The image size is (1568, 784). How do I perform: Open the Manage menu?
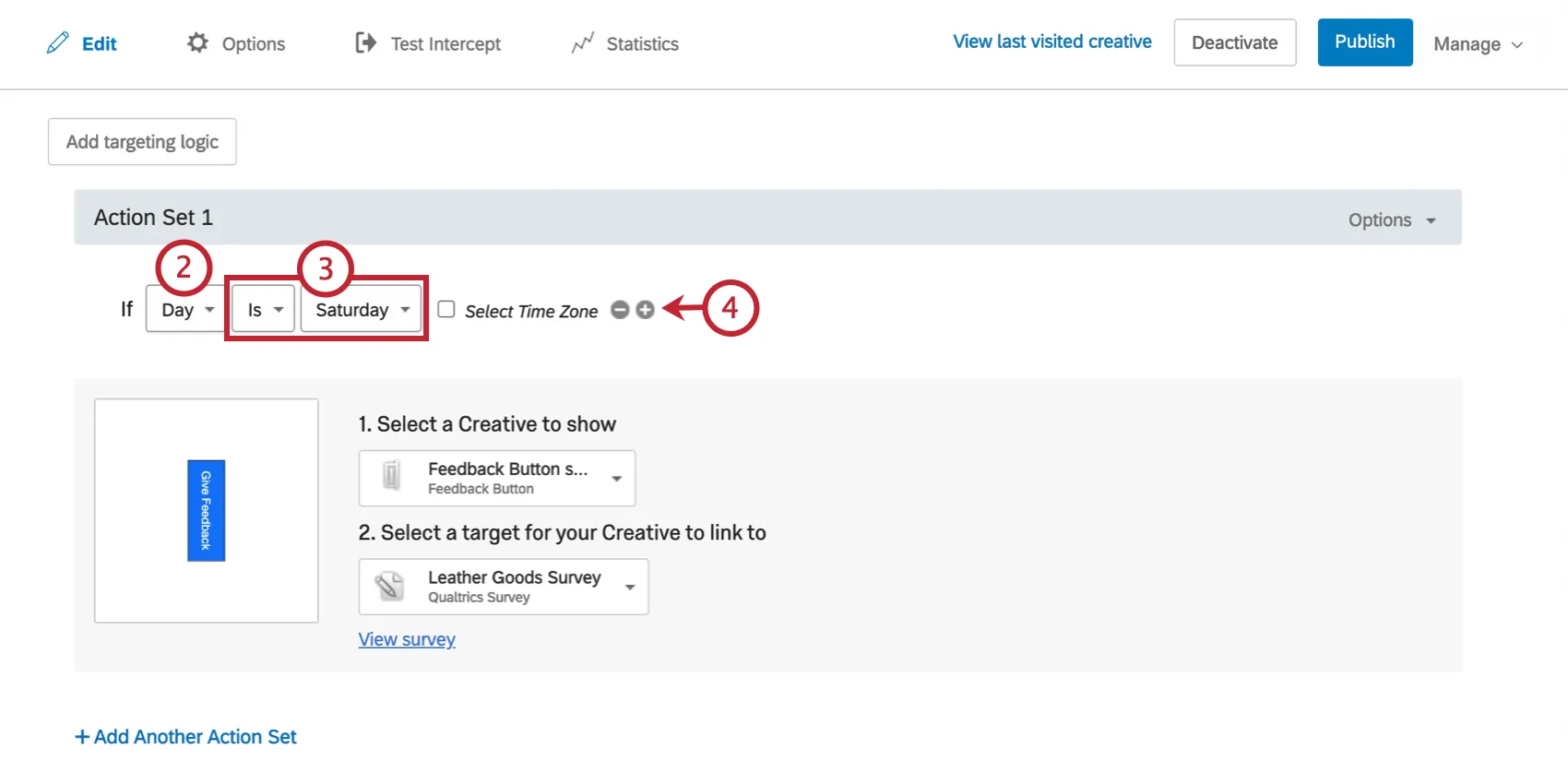tap(1477, 44)
